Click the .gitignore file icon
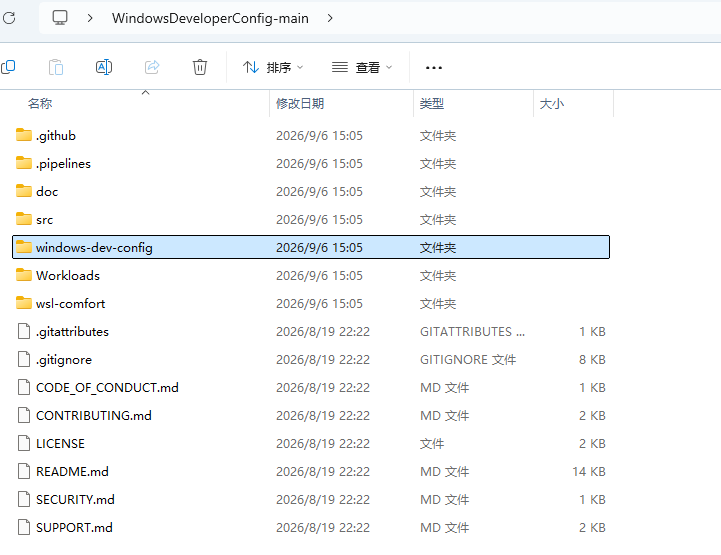This screenshot has height=555, width=721. click(24, 359)
